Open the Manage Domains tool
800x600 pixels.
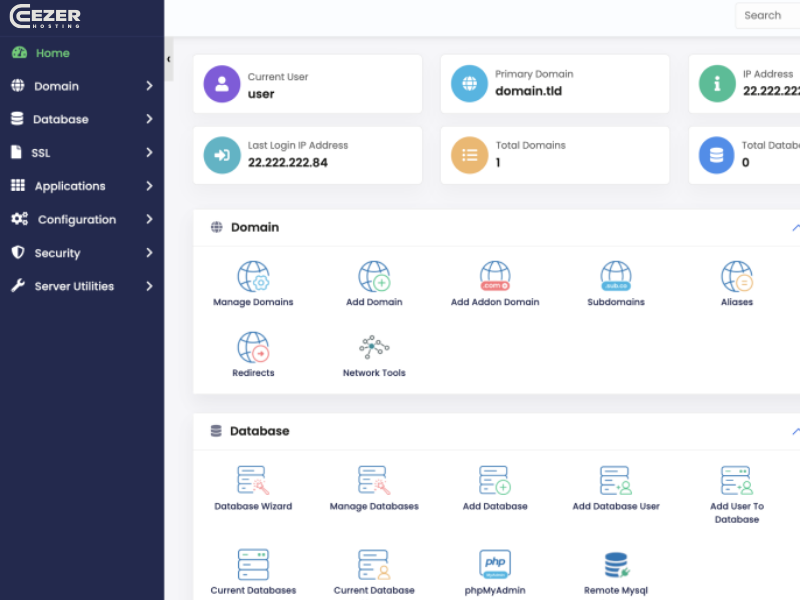253,280
